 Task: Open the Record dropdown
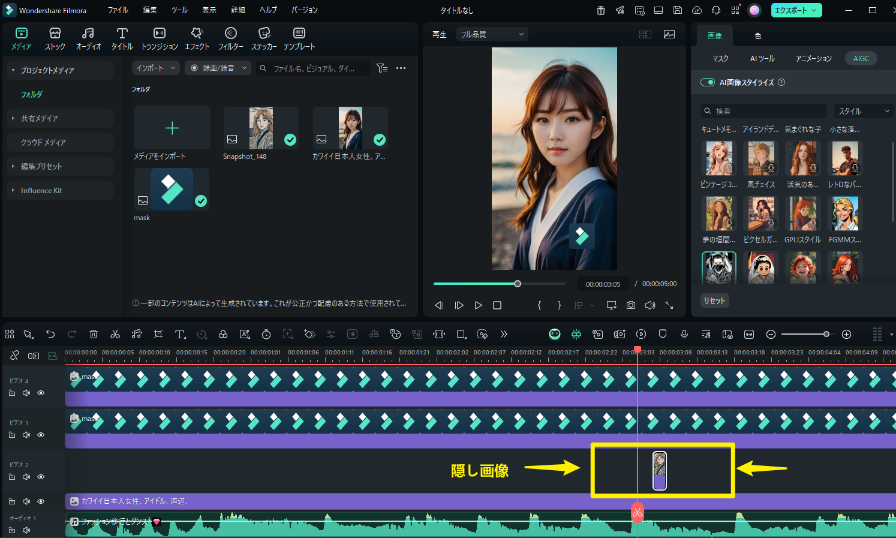click(x=218, y=68)
